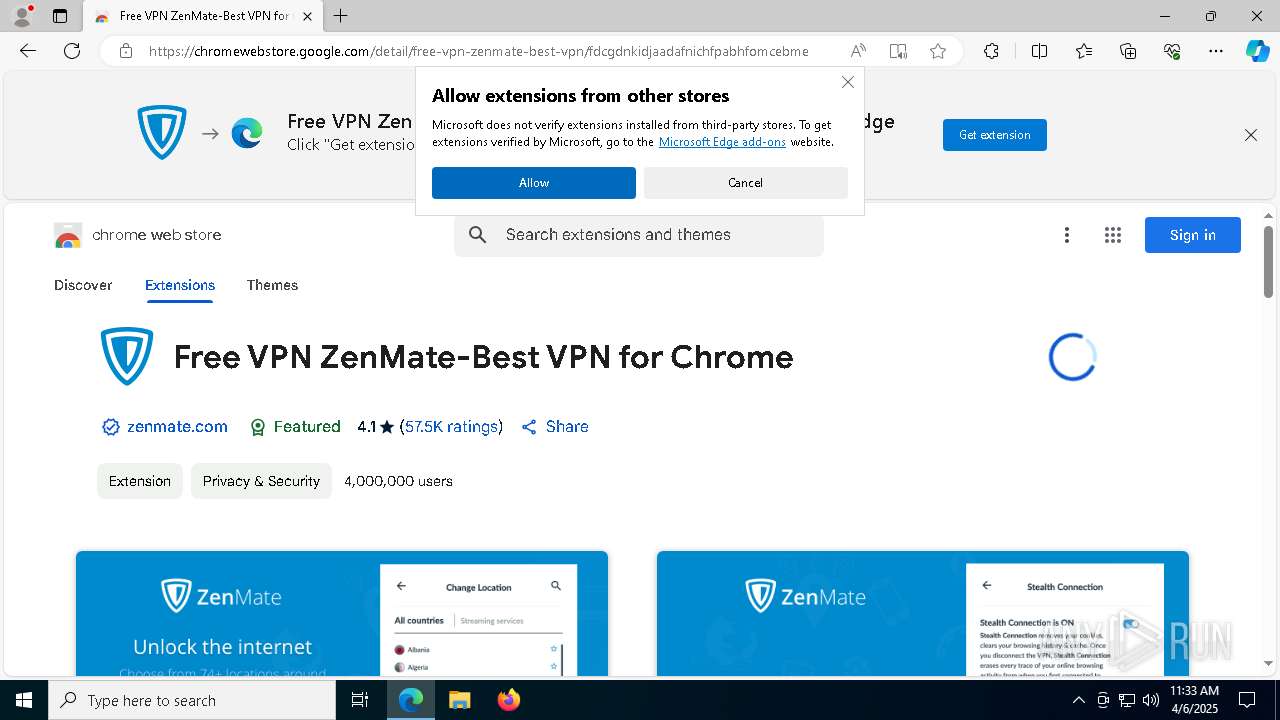Show hidden tray icons
1280x720 pixels.
(1078, 700)
